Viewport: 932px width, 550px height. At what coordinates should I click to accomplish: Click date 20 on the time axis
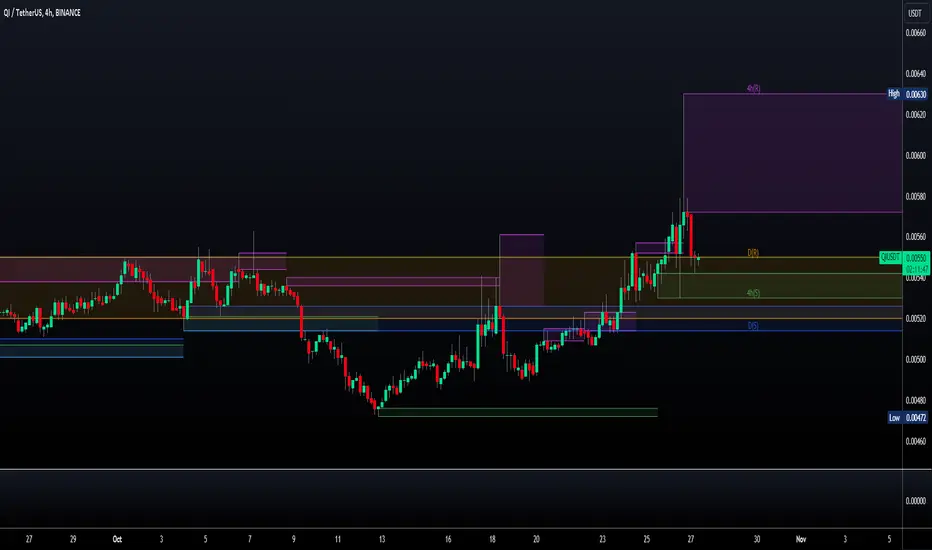(536, 539)
